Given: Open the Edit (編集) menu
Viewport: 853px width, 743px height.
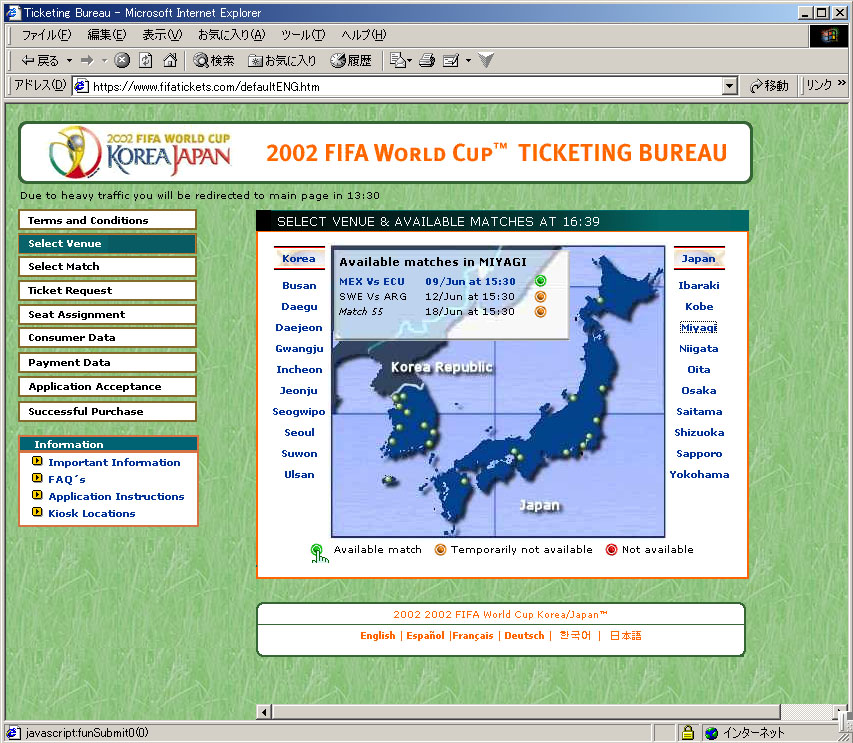Looking at the screenshot, I should pos(107,35).
